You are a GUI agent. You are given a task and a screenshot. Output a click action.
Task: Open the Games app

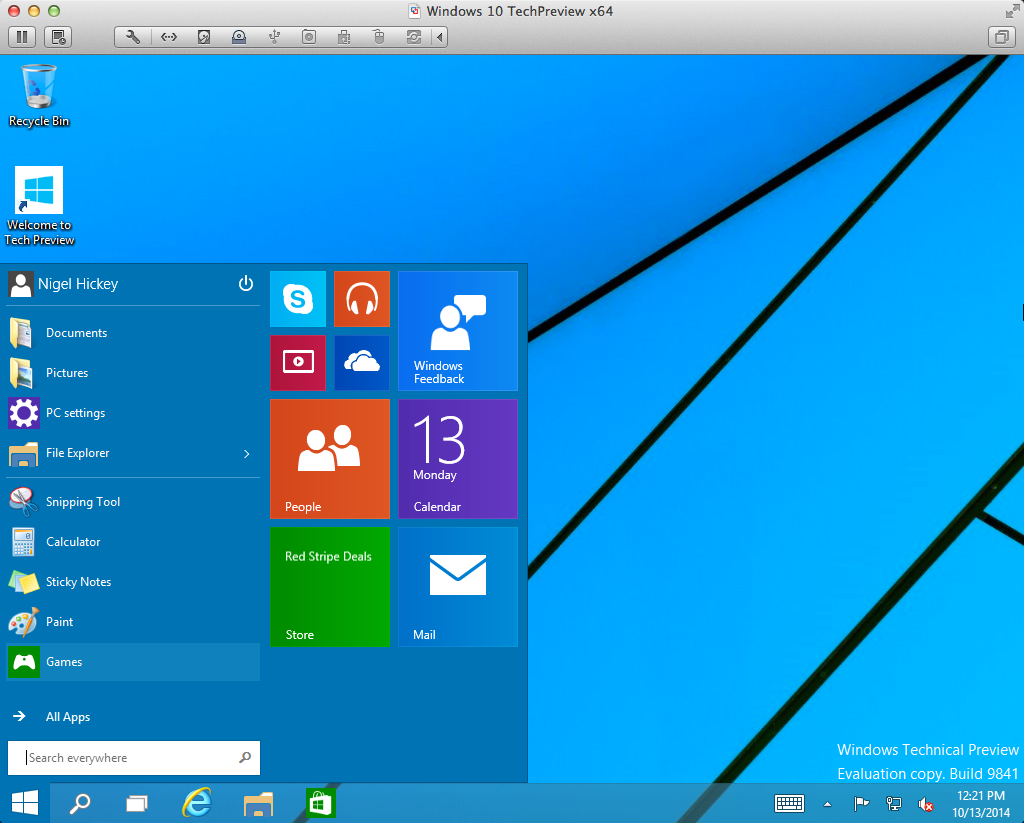[133, 662]
